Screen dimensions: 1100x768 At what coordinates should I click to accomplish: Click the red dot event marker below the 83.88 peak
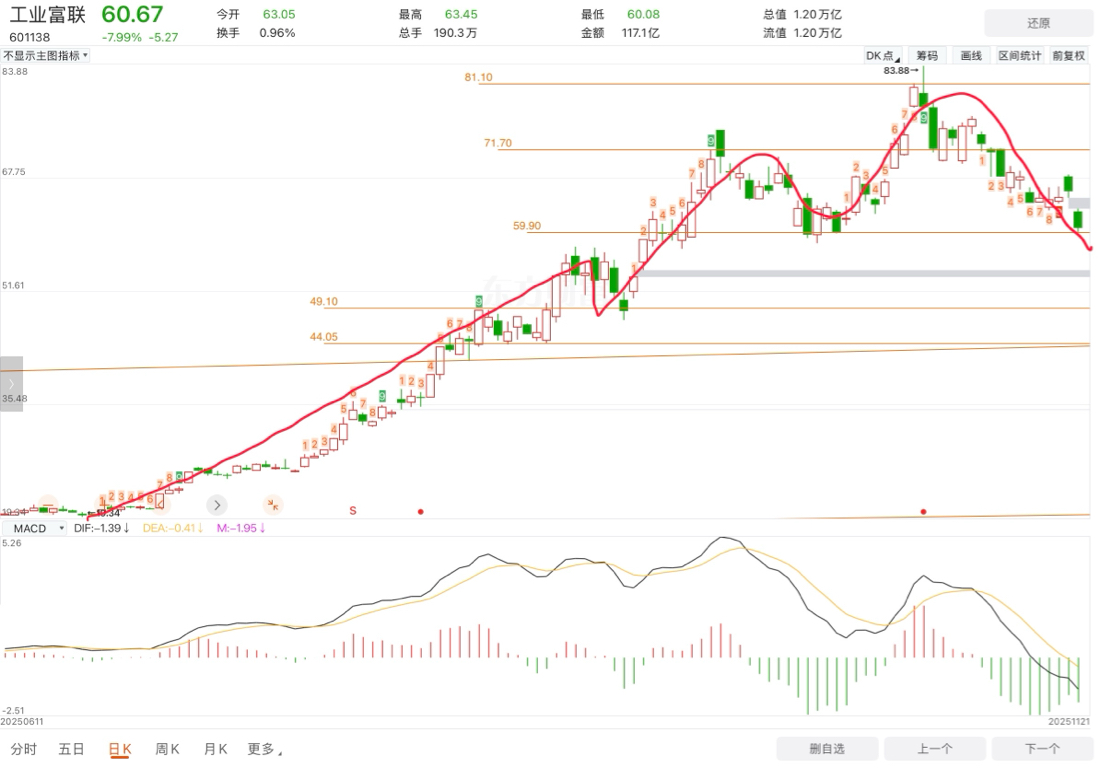pyautogui.click(x=923, y=511)
